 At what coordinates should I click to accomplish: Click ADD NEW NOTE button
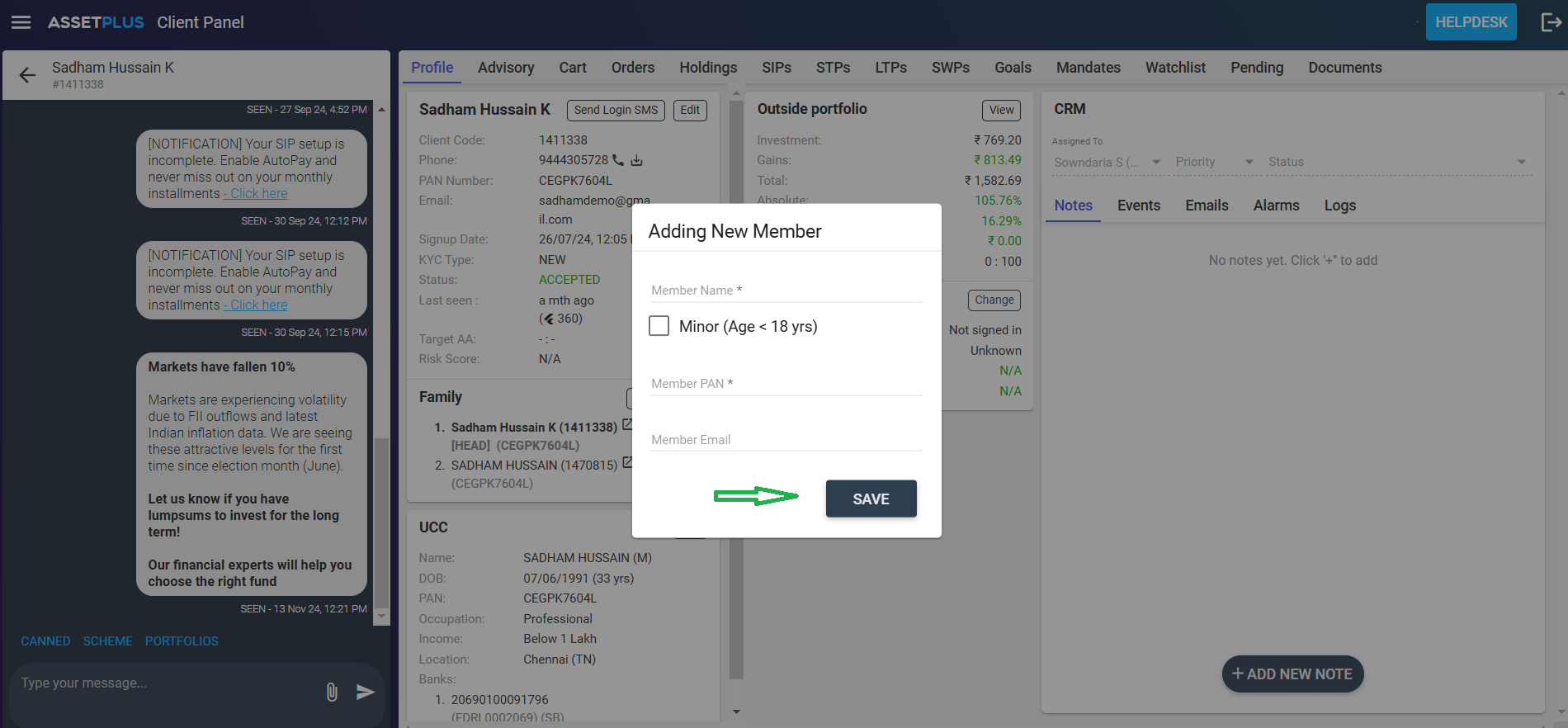[1292, 674]
